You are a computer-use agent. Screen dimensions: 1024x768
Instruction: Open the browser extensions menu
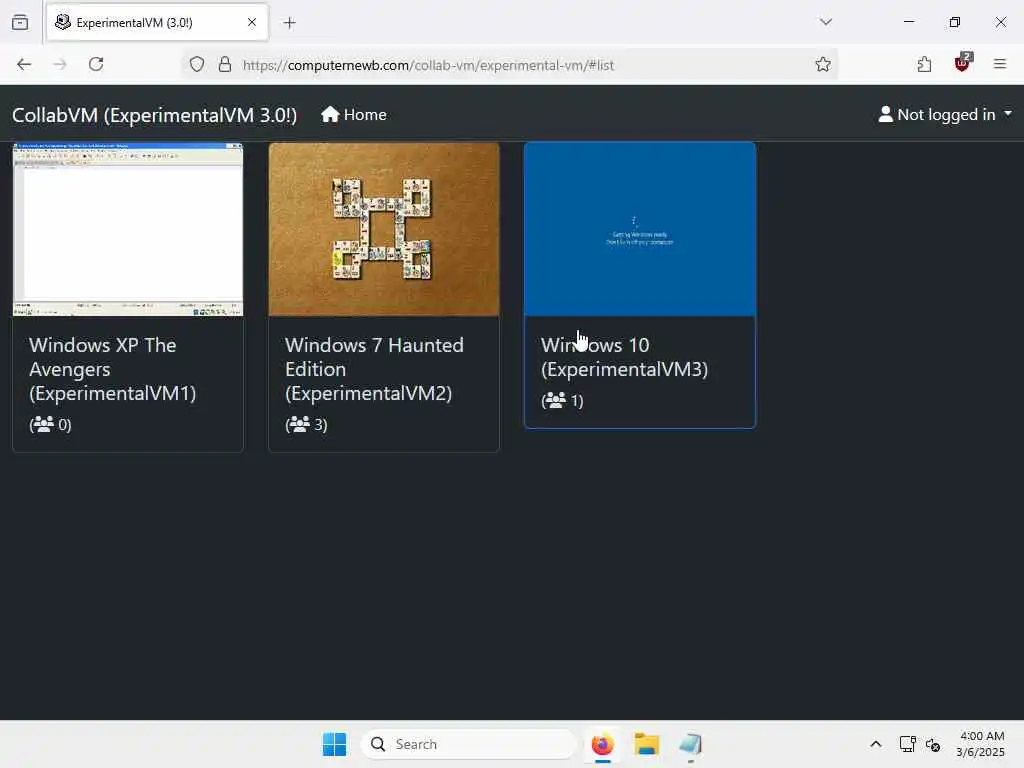[924, 64]
